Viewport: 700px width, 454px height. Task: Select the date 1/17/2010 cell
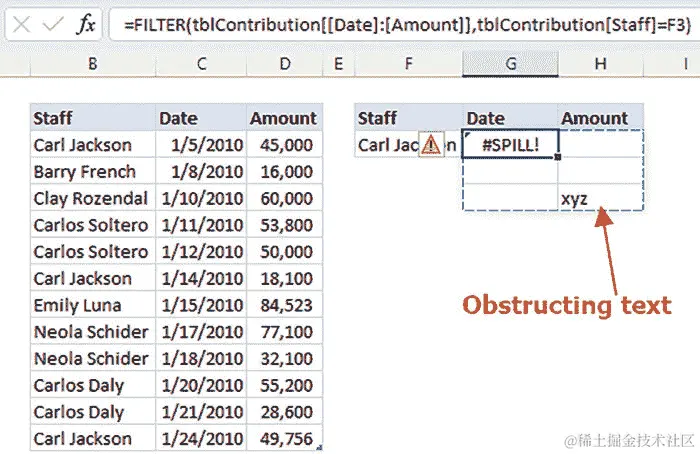tap(201, 332)
